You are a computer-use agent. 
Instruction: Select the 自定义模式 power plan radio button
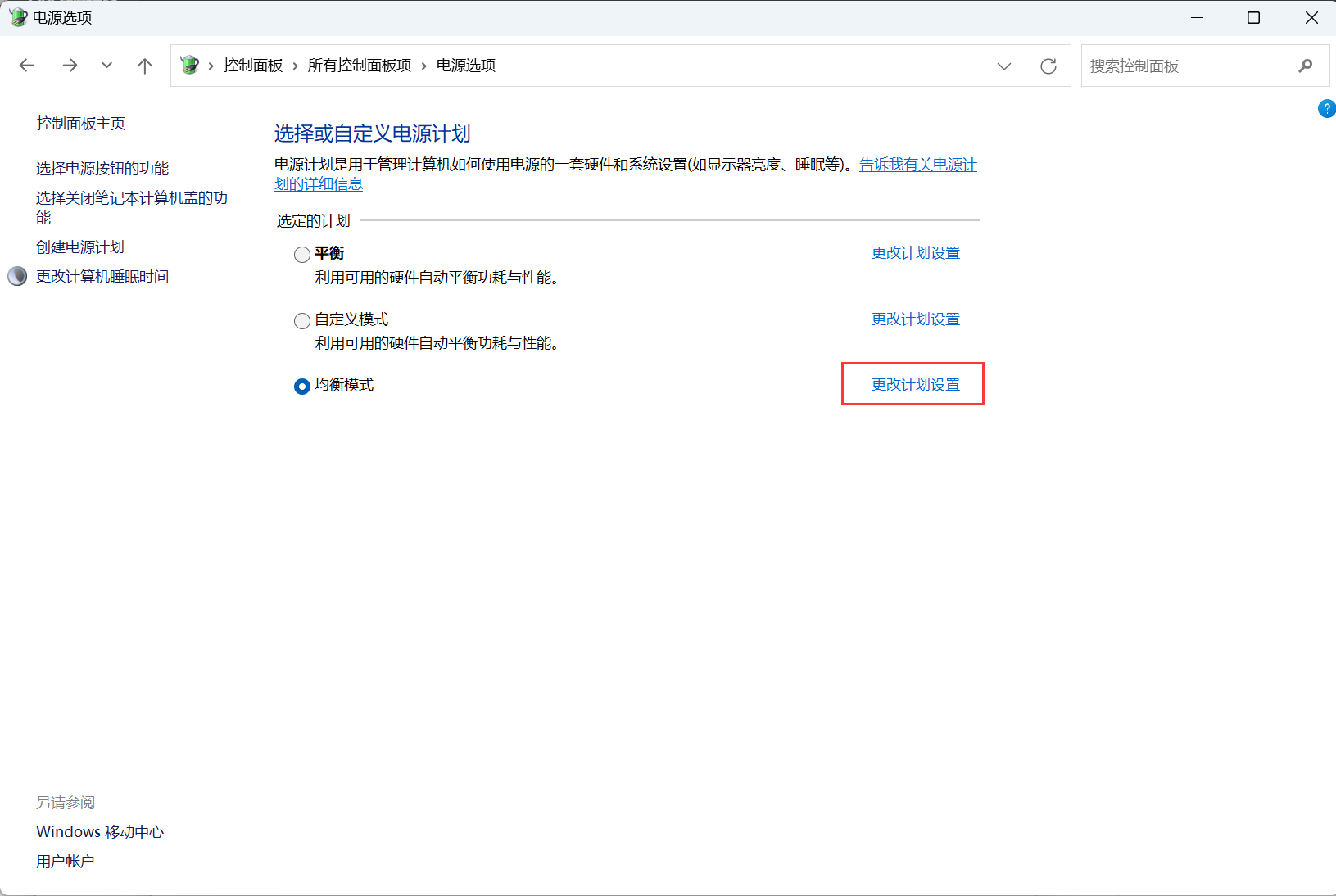(302, 321)
